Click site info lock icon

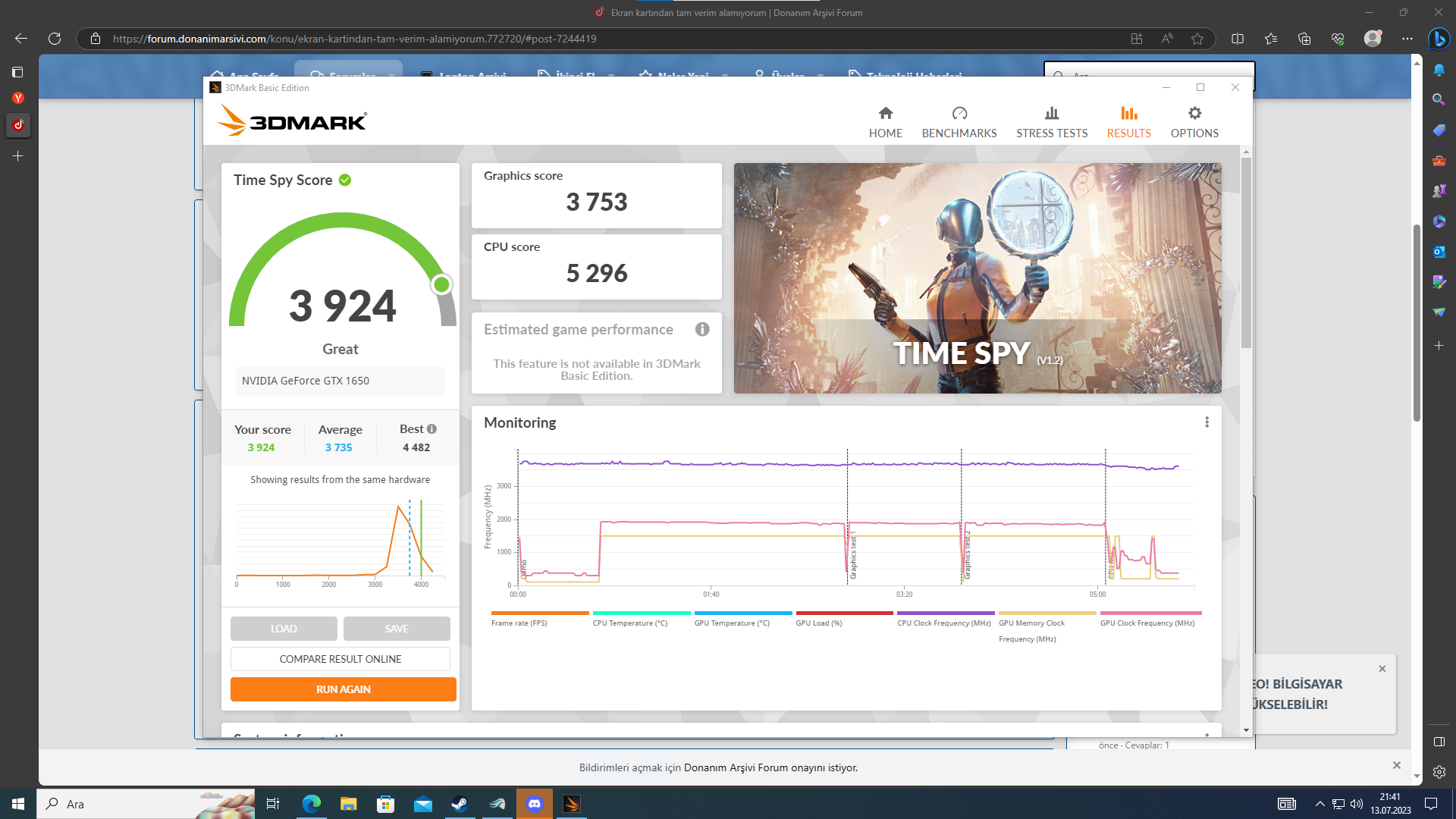coord(96,39)
